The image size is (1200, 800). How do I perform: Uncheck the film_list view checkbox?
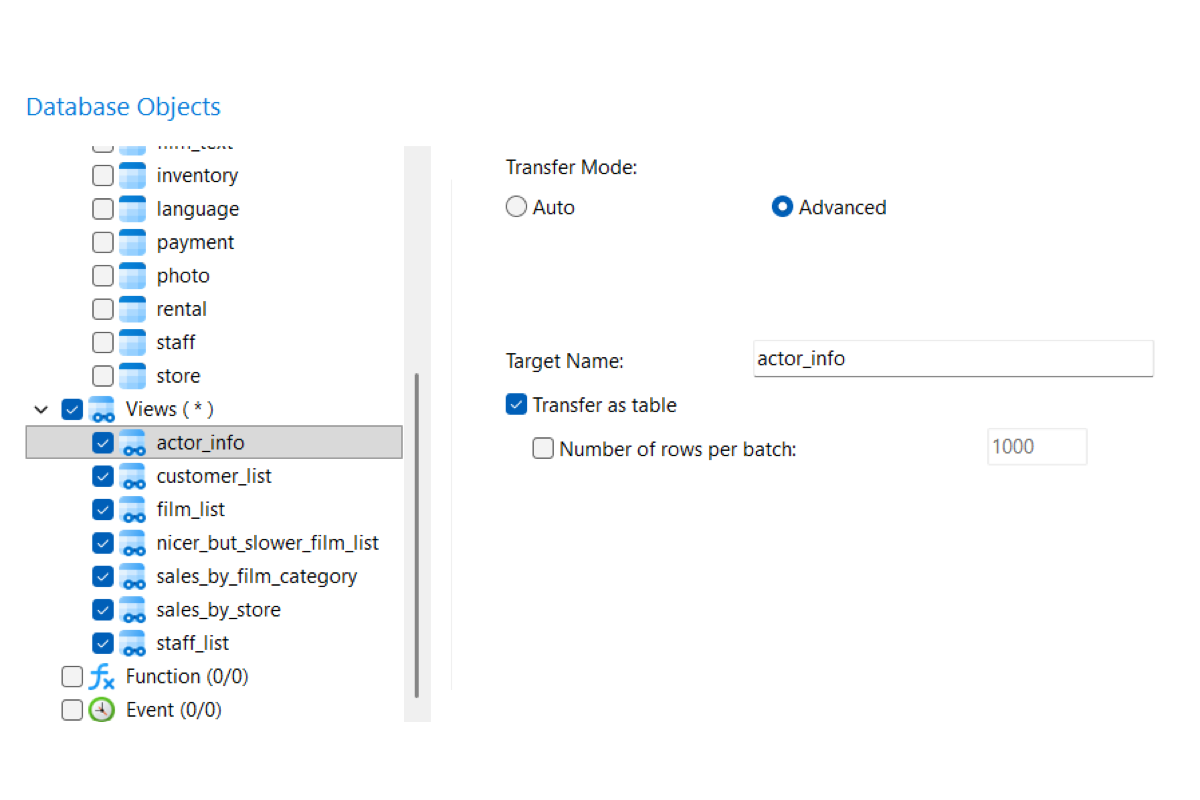(102, 509)
